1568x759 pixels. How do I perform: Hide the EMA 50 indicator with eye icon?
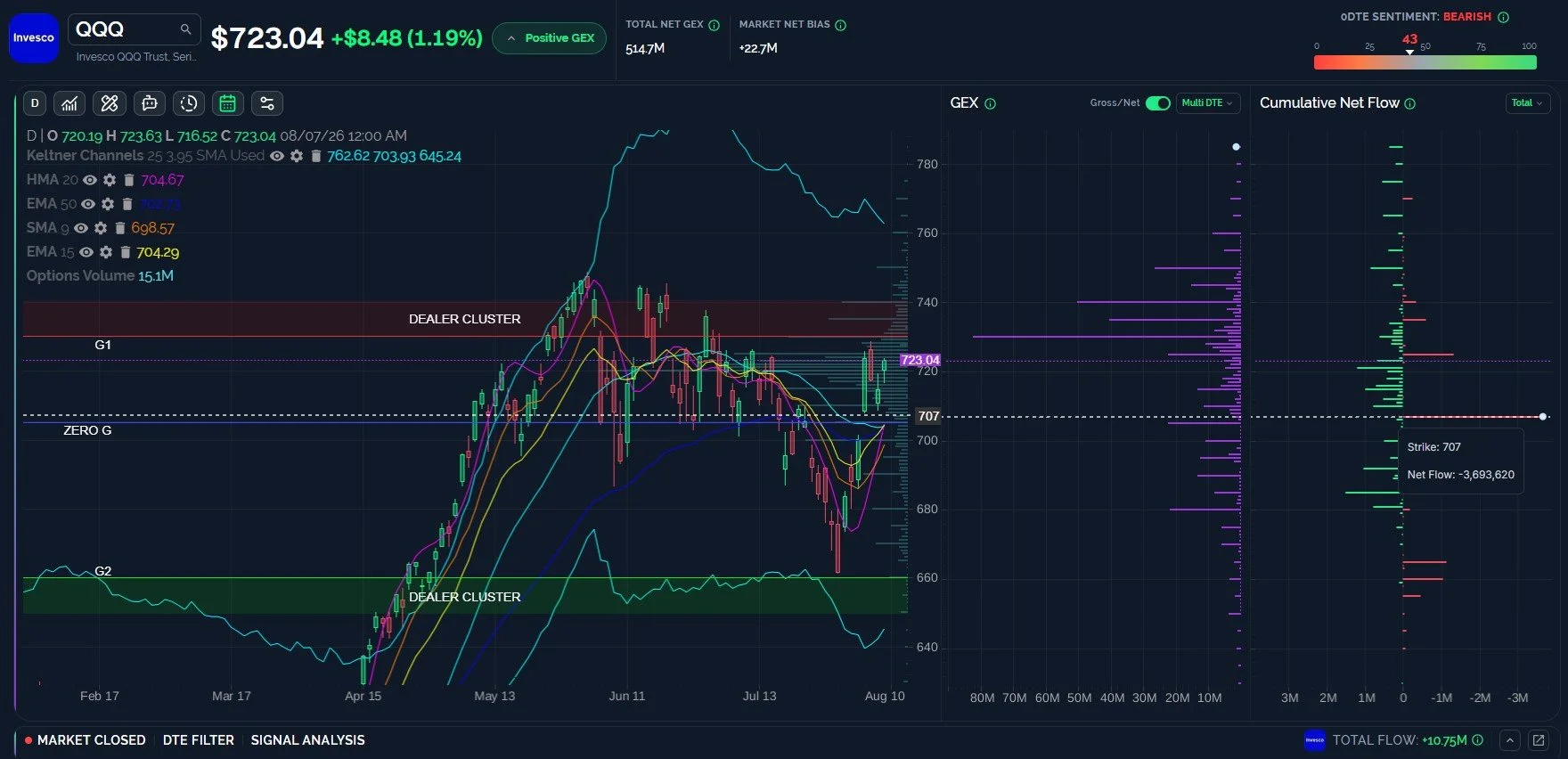(88, 204)
